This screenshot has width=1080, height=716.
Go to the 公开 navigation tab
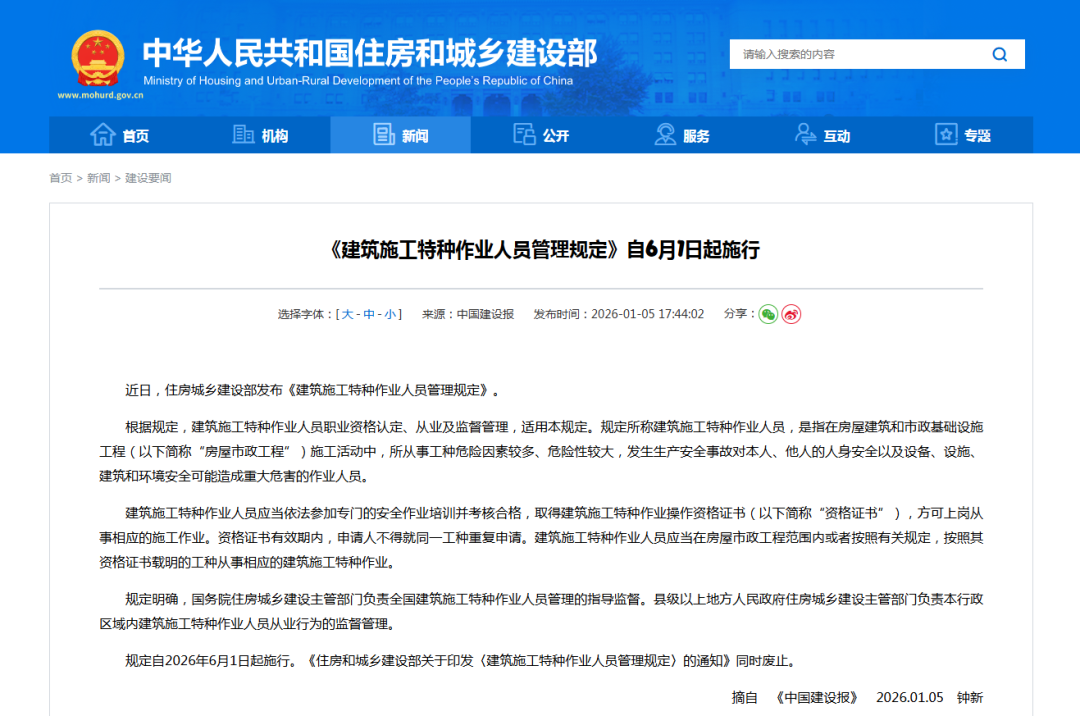click(x=541, y=135)
